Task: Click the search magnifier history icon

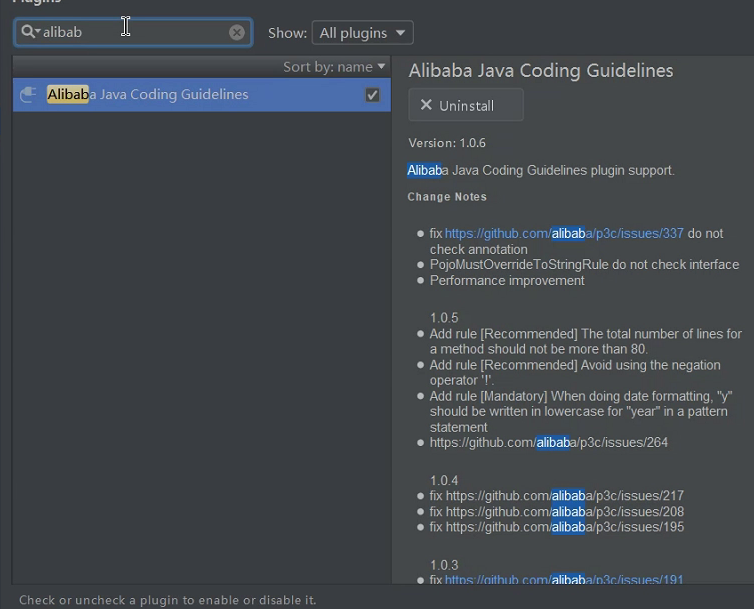Action: tap(30, 32)
